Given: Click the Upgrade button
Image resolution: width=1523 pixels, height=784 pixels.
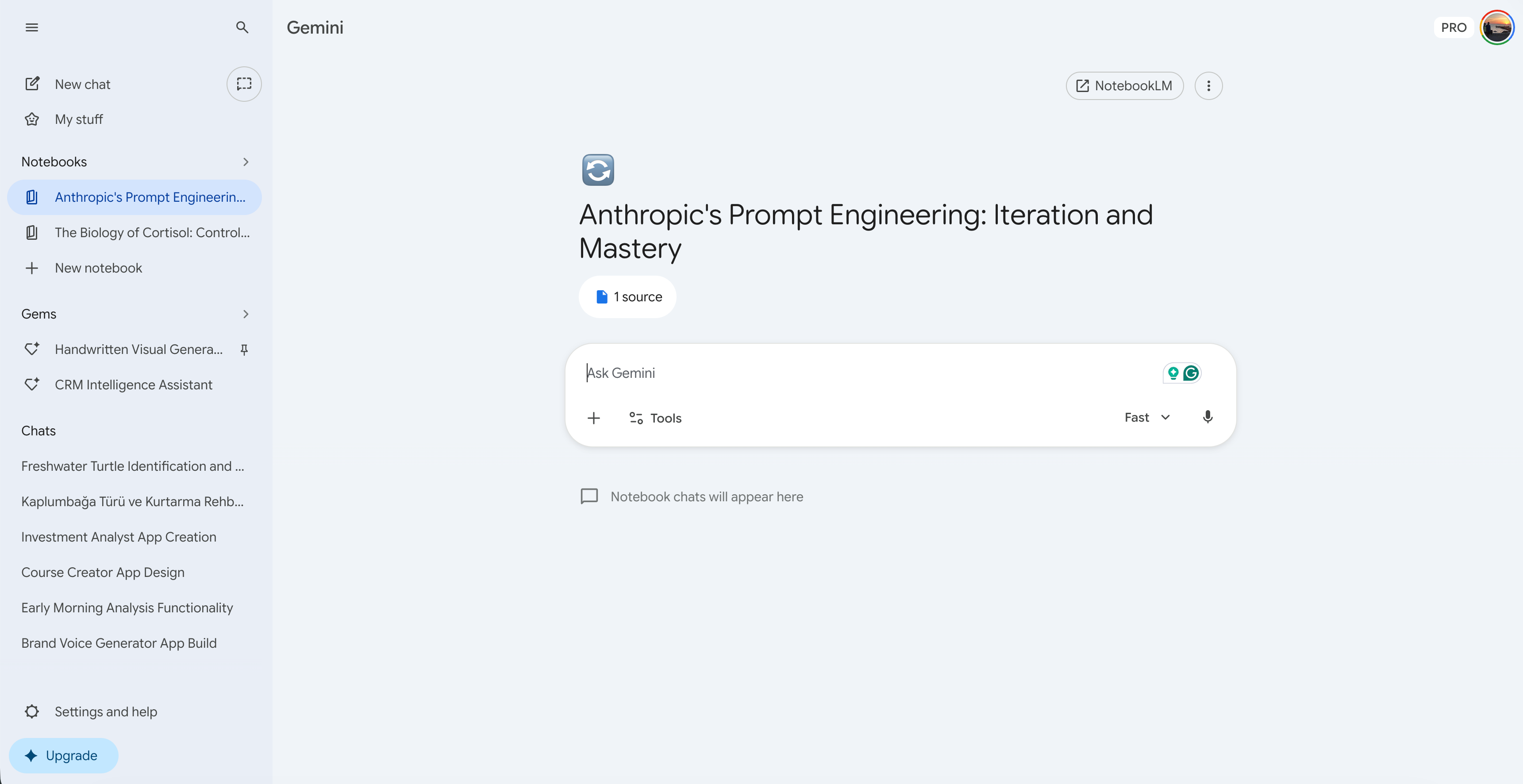Looking at the screenshot, I should (63, 755).
